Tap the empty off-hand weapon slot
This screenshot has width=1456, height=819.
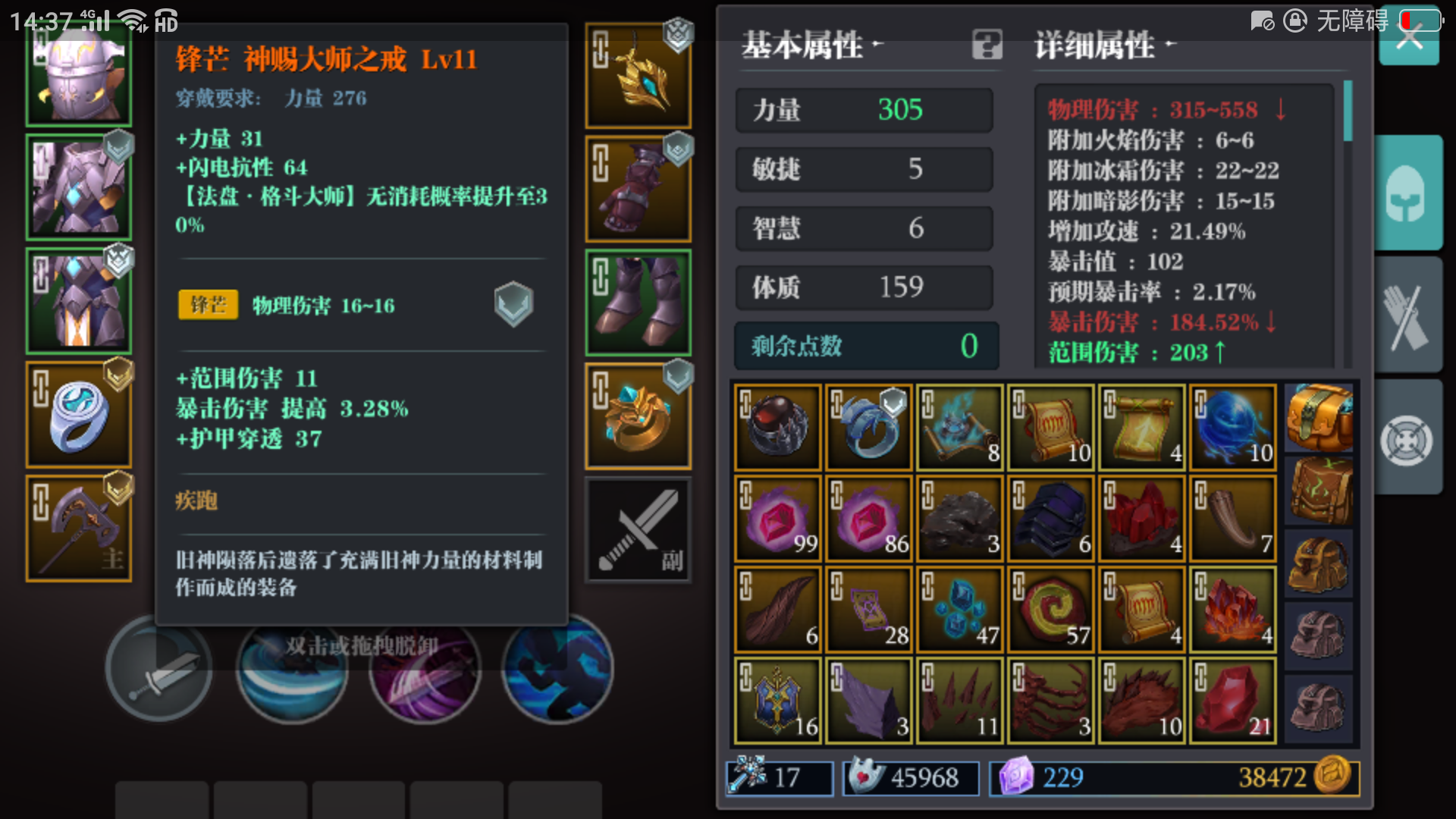coord(639,530)
